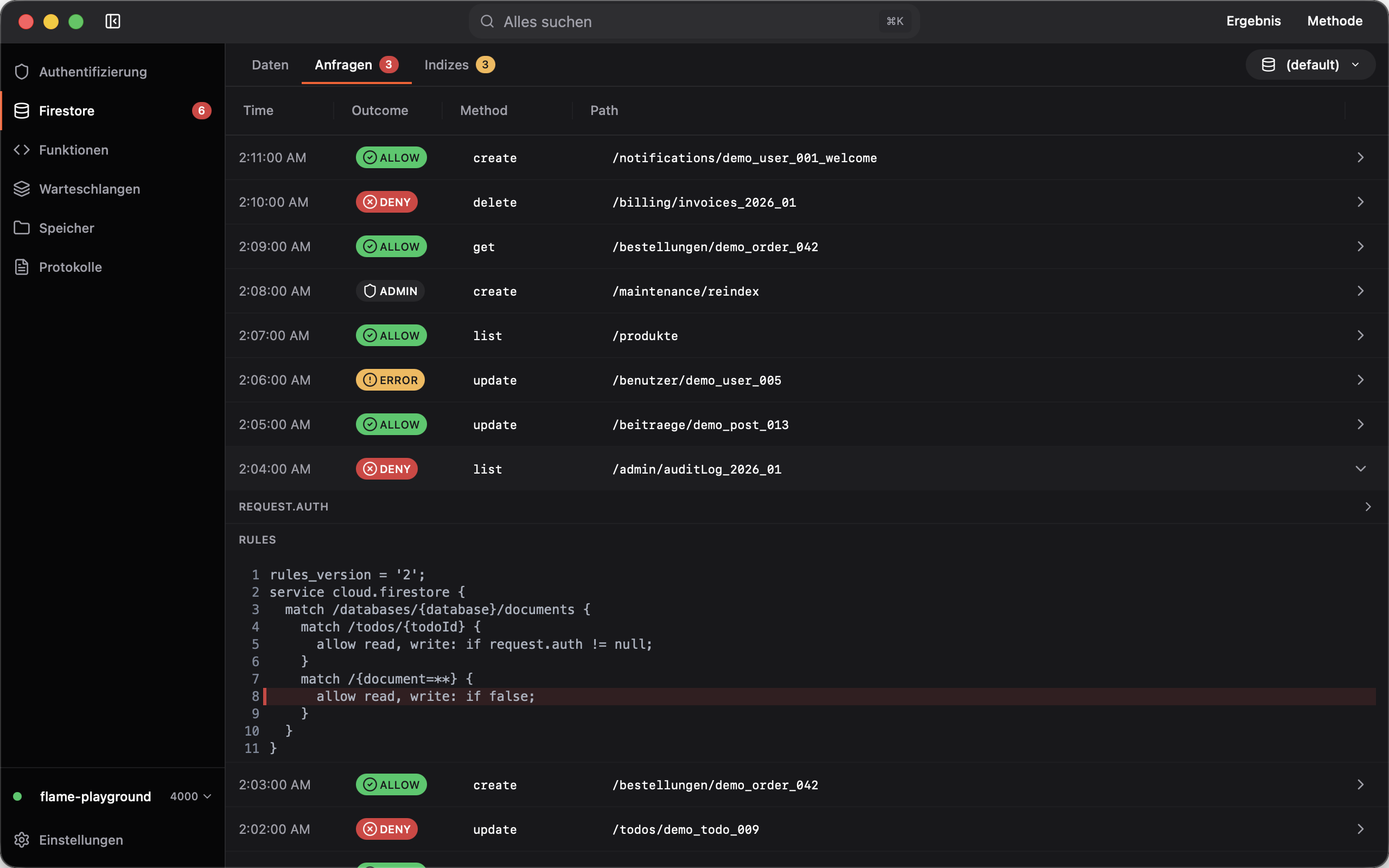Click the Methode filter button
Viewport: 1389px width, 868px height.
pyautogui.click(x=1335, y=21)
